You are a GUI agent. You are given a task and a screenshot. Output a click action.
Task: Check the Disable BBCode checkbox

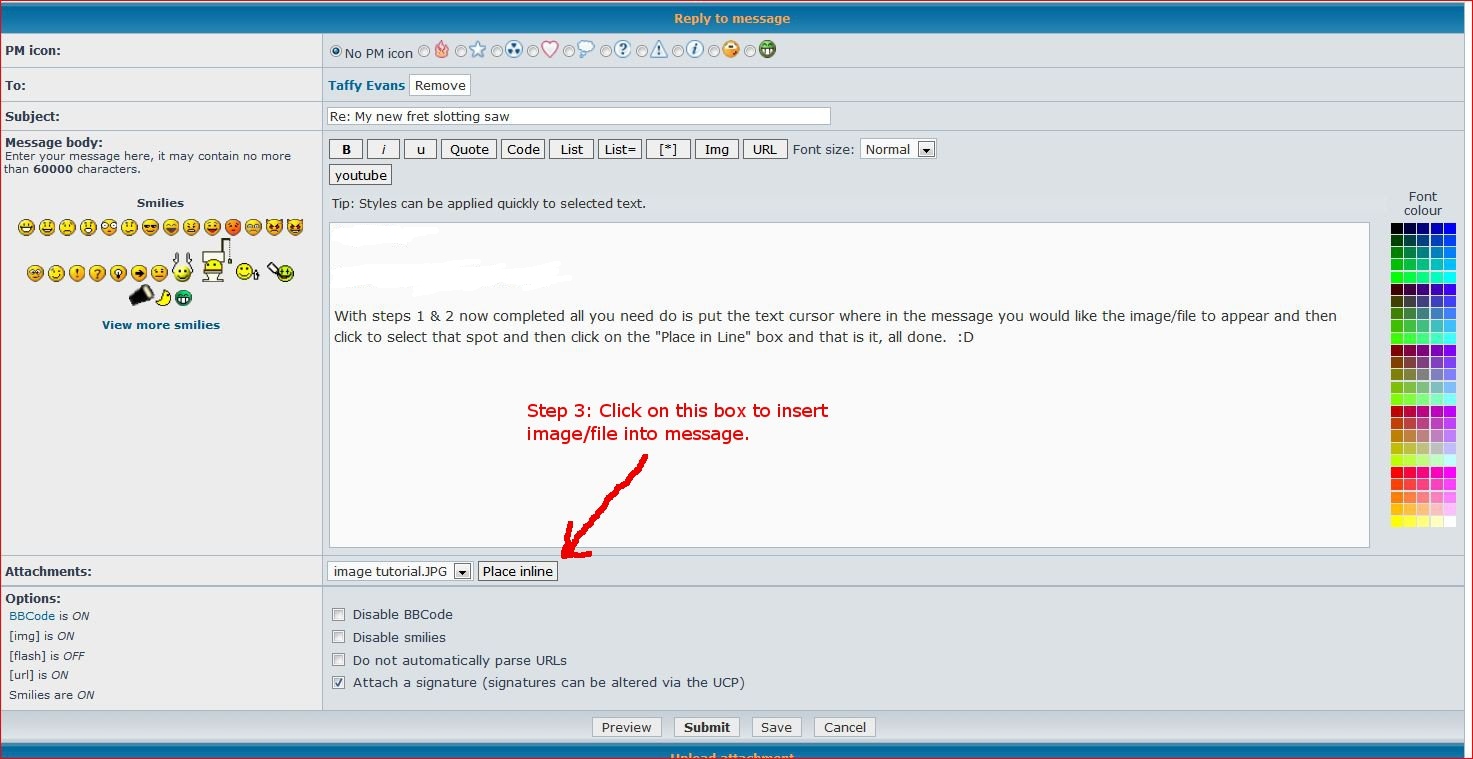point(339,615)
